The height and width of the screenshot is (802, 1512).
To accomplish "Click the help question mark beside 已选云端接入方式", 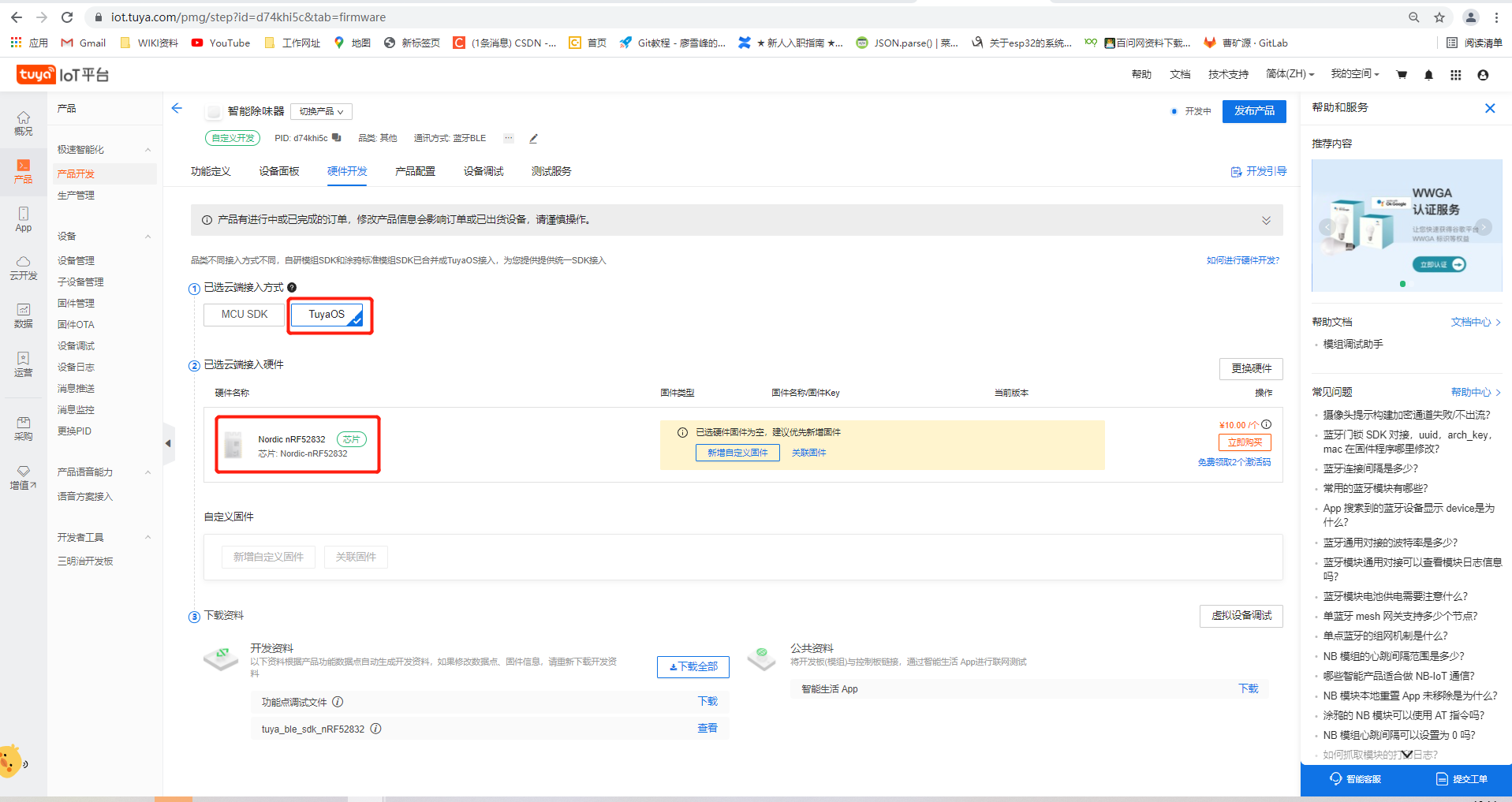I will pos(292,288).
